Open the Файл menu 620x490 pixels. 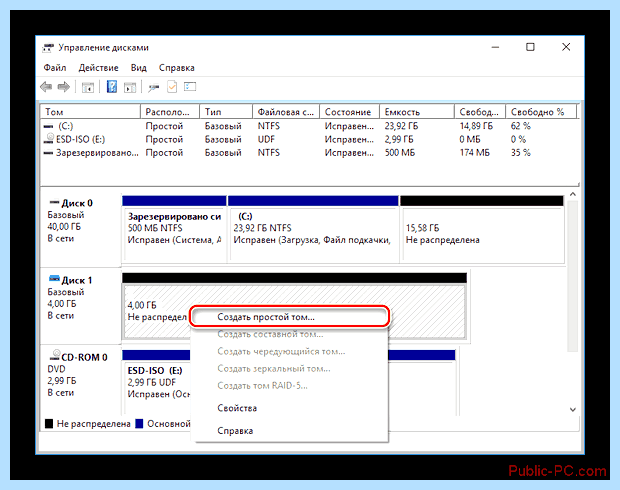(x=55, y=68)
